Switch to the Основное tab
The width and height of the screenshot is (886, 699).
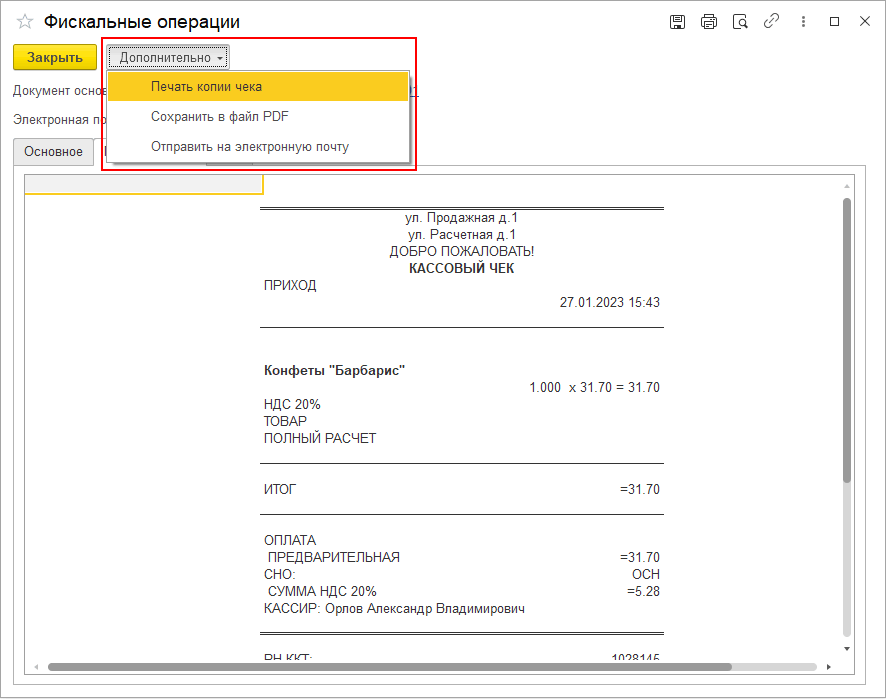coord(53,152)
